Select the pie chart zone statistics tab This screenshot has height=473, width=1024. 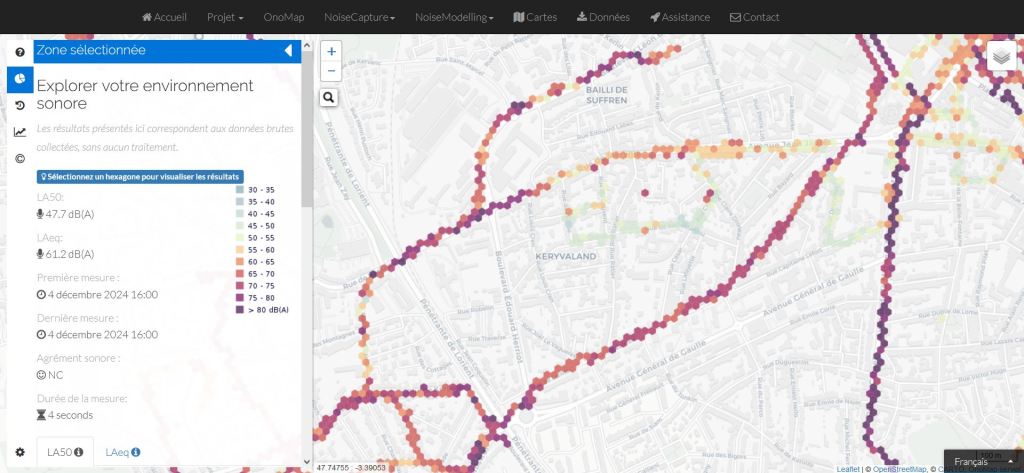20,79
